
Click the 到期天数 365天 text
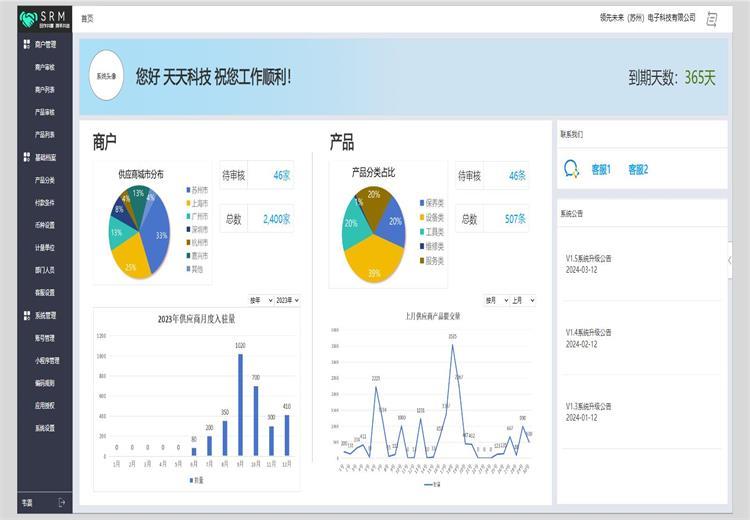coord(672,77)
